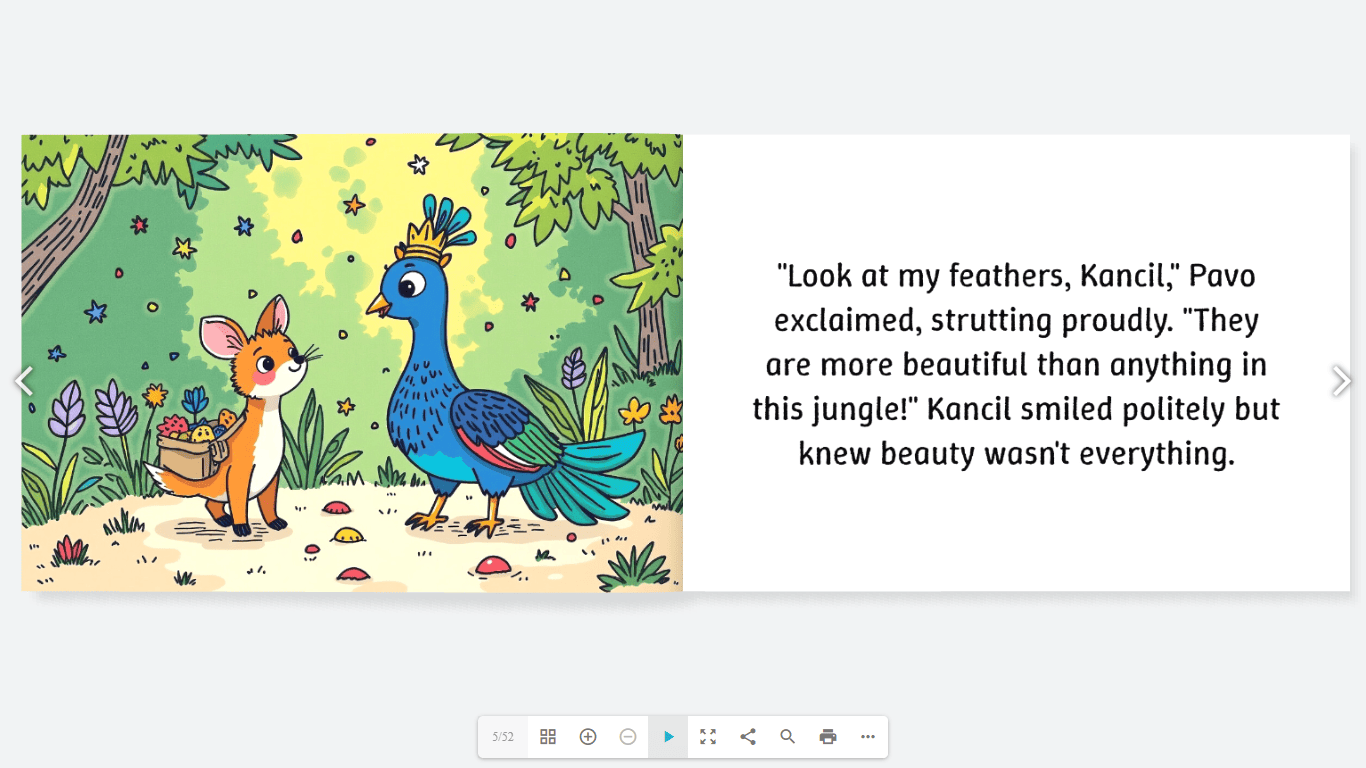Go to the previous page arrow
The image size is (1366, 768).
point(23,381)
